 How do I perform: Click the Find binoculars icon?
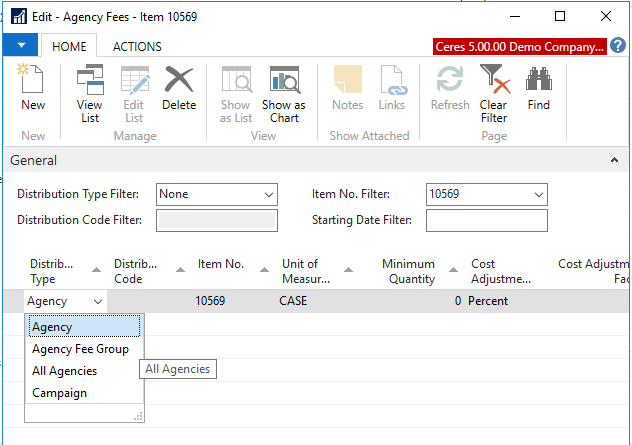pos(539,88)
